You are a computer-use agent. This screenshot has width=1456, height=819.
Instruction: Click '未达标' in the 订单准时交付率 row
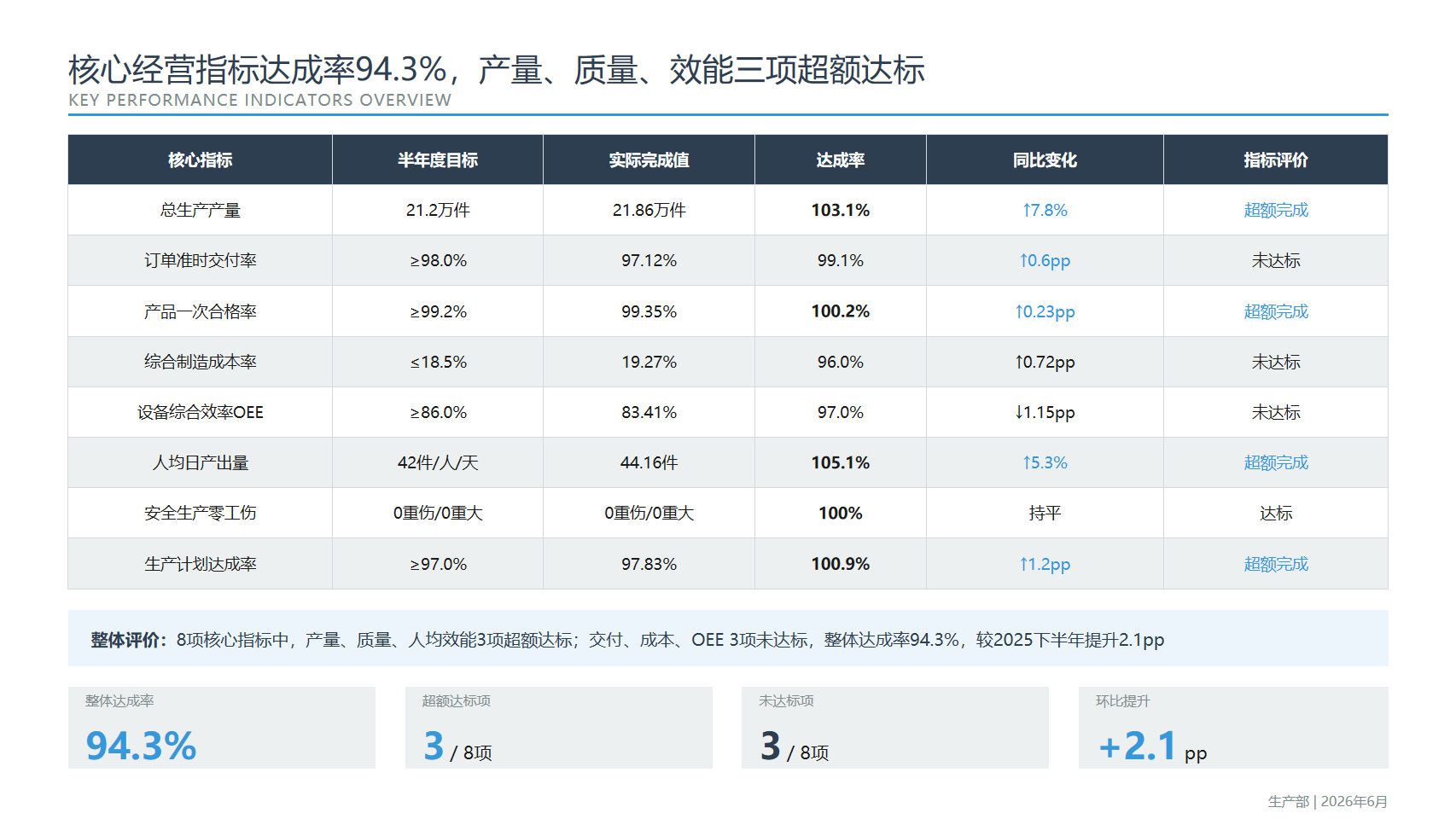point(1276,260)
